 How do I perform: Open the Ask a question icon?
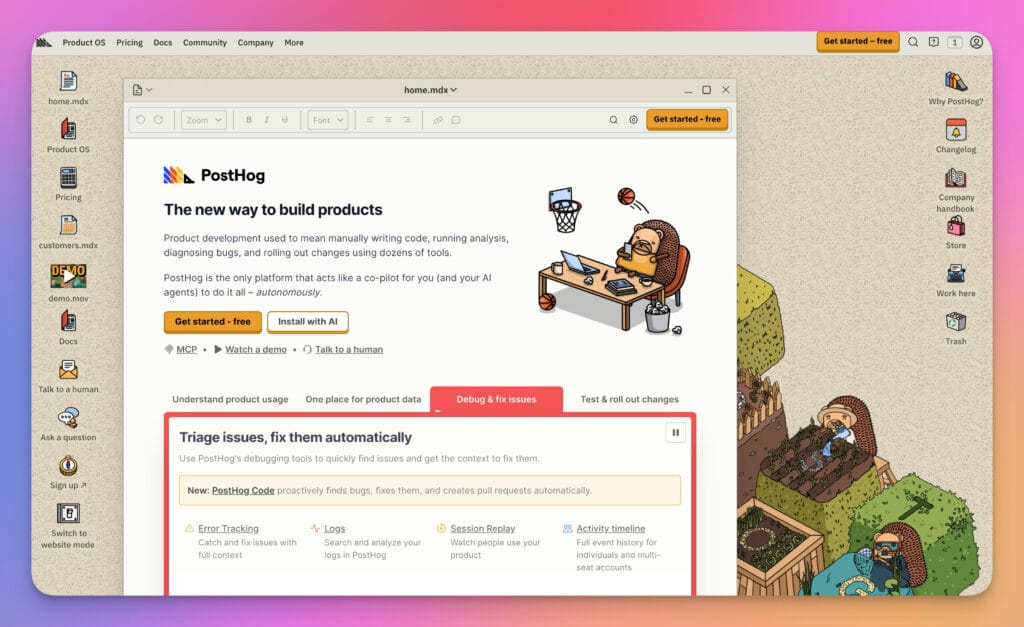[x=68, y=417]
